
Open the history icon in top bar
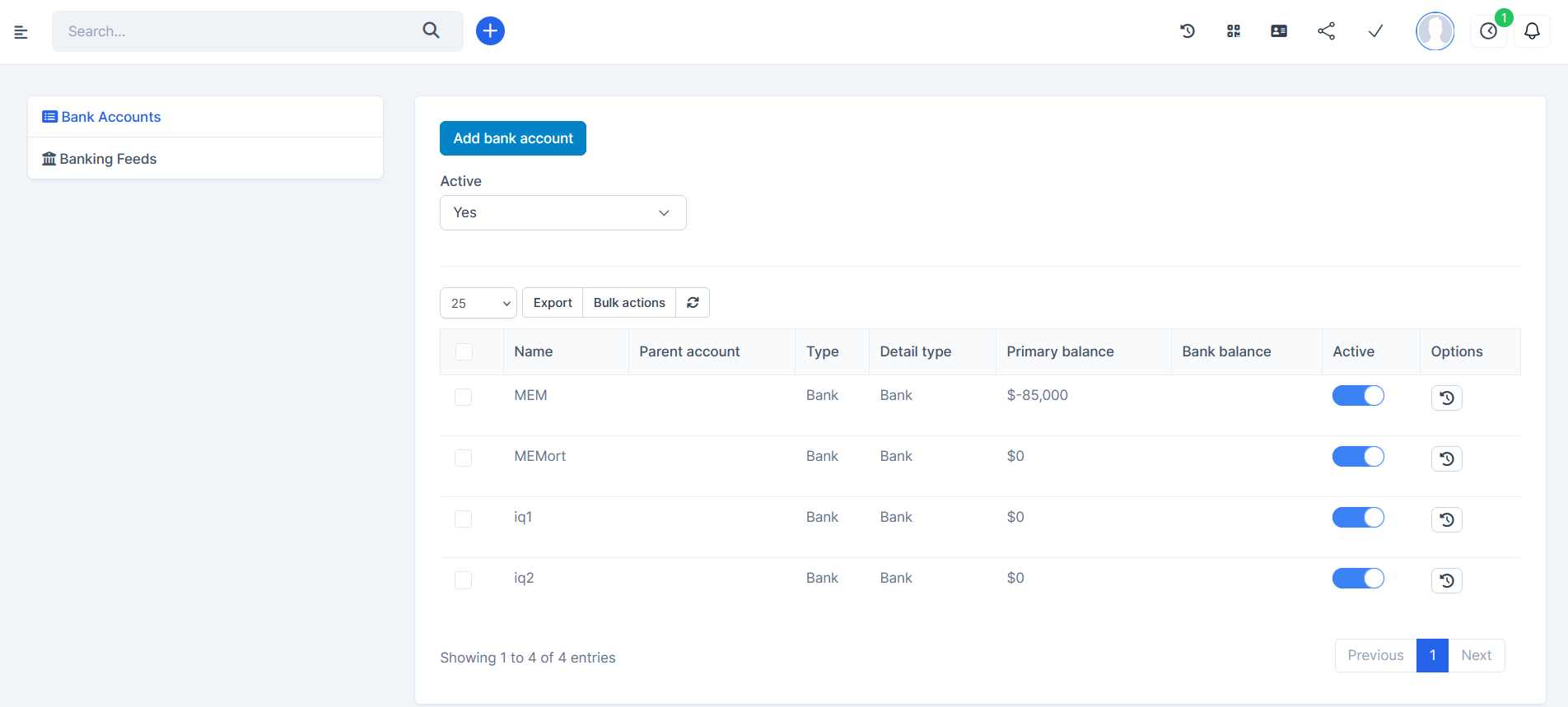click(1187, 31)
